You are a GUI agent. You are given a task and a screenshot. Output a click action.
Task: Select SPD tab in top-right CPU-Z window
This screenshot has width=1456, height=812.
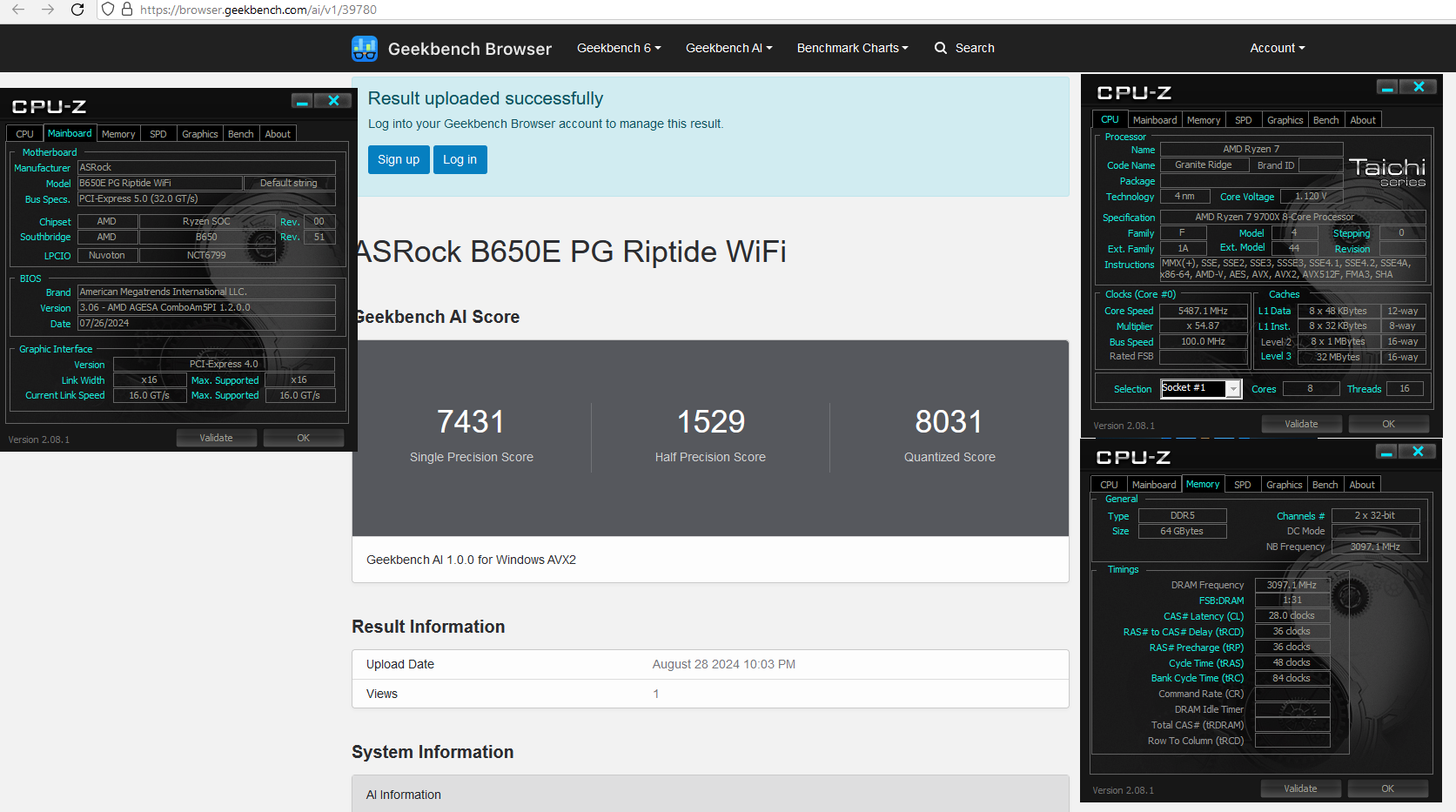[1244, 120]
